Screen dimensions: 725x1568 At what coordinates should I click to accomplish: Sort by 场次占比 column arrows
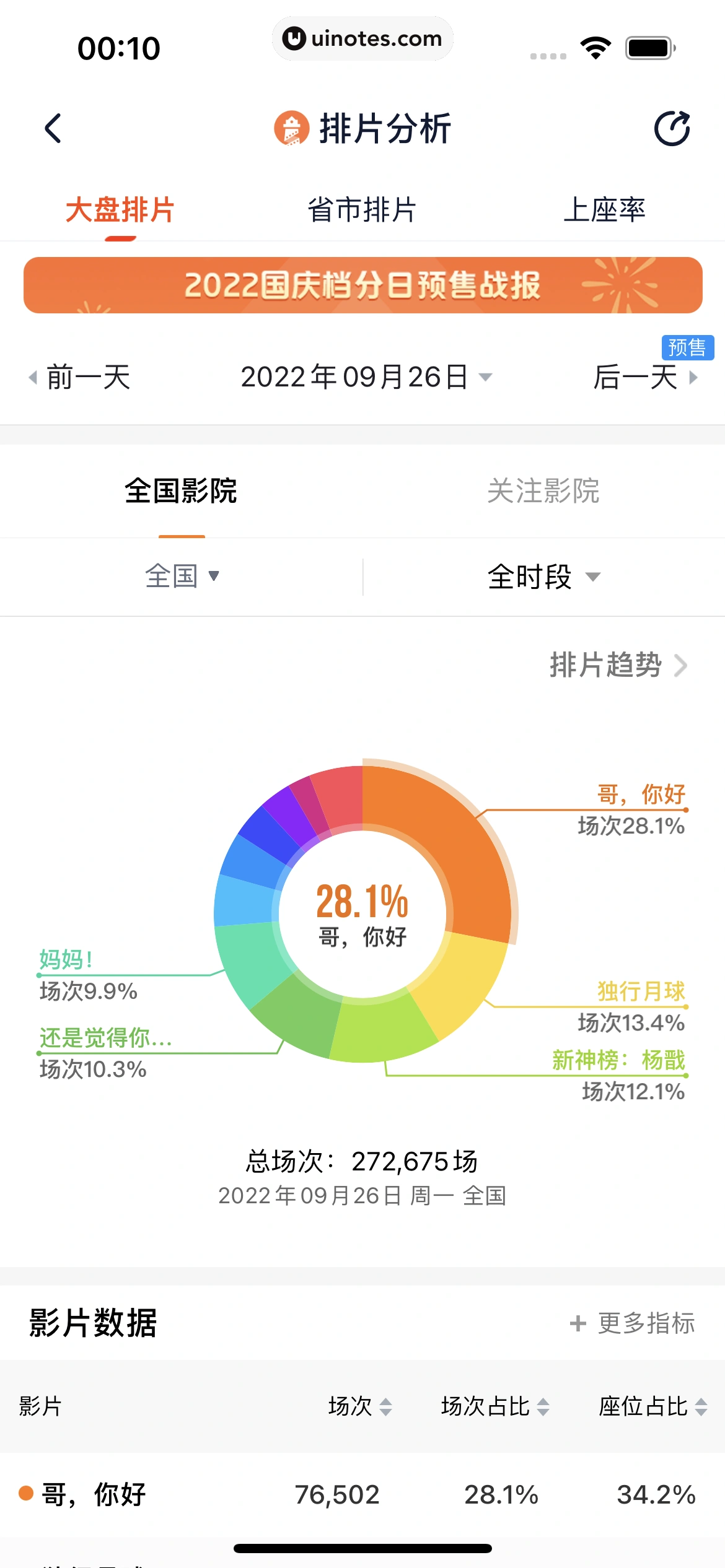pos(543,1406)
